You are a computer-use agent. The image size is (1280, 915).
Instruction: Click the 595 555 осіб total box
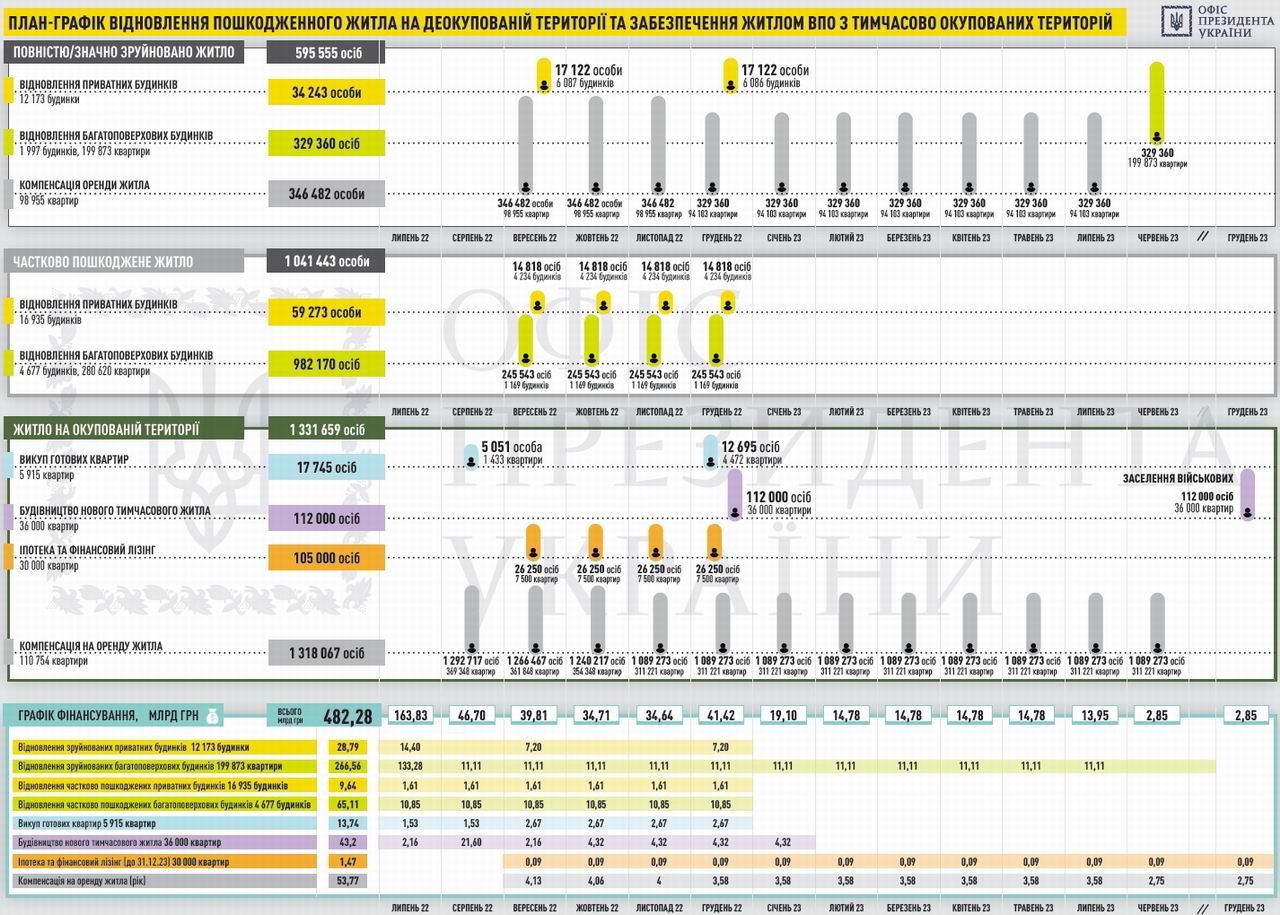click(326, 52)
